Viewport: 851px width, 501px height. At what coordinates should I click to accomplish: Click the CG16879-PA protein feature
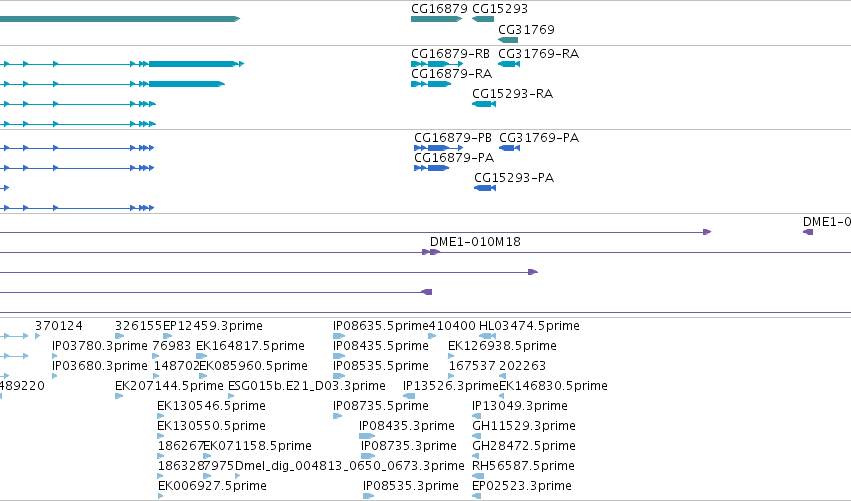pos(431,168)
